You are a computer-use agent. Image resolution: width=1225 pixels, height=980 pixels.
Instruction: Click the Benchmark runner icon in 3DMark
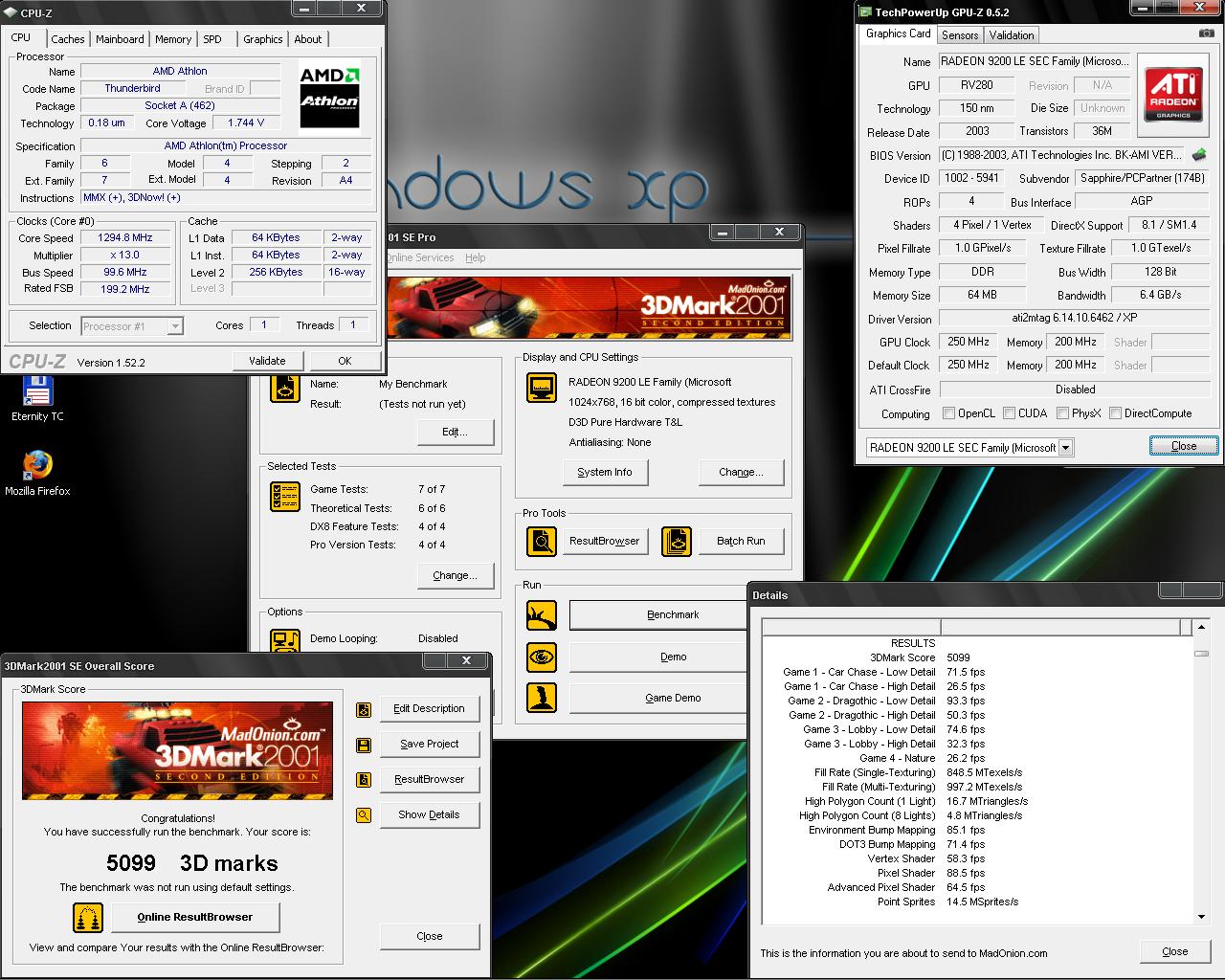[x=542, y=614]
